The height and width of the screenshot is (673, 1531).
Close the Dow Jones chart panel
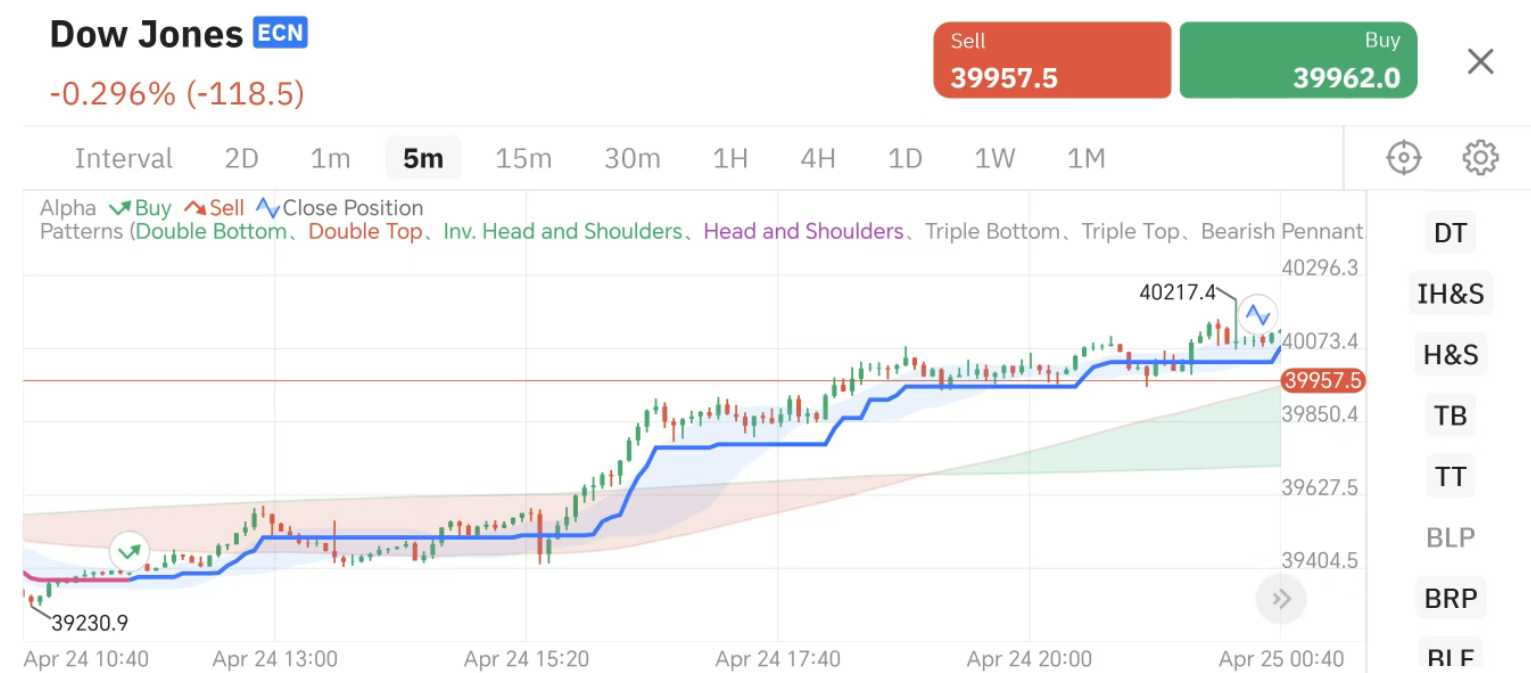[1480, 62]
